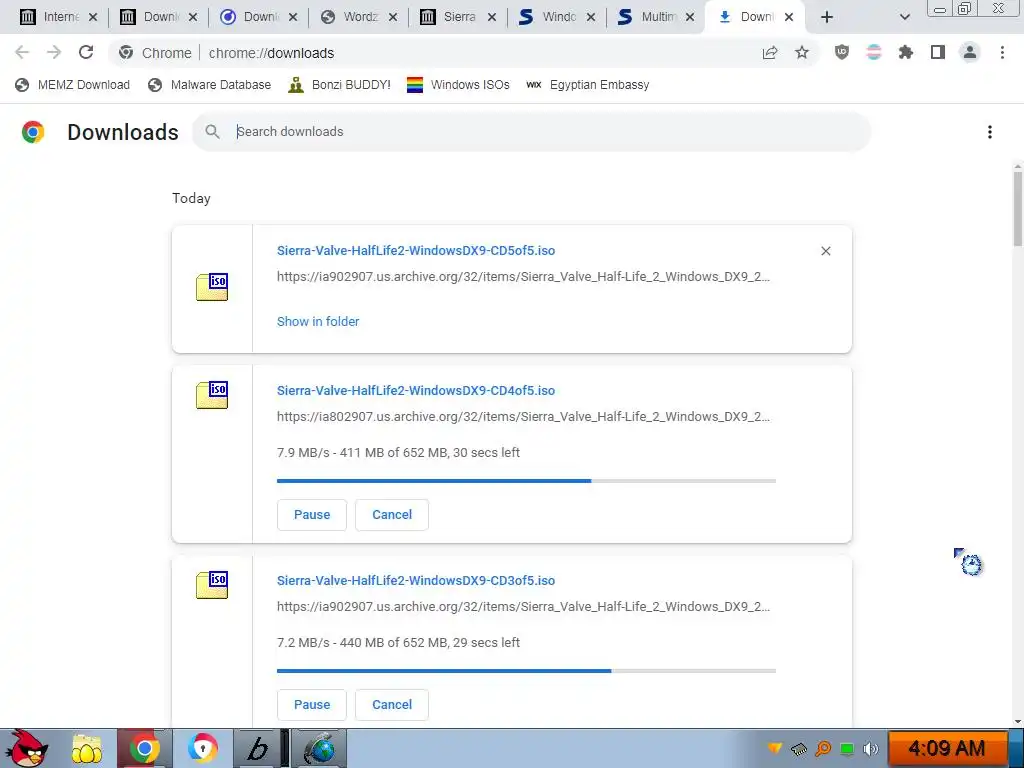Click the CD4of5 download progress bar
Screen dimensions: 1024x768
[x=526, y=481]
